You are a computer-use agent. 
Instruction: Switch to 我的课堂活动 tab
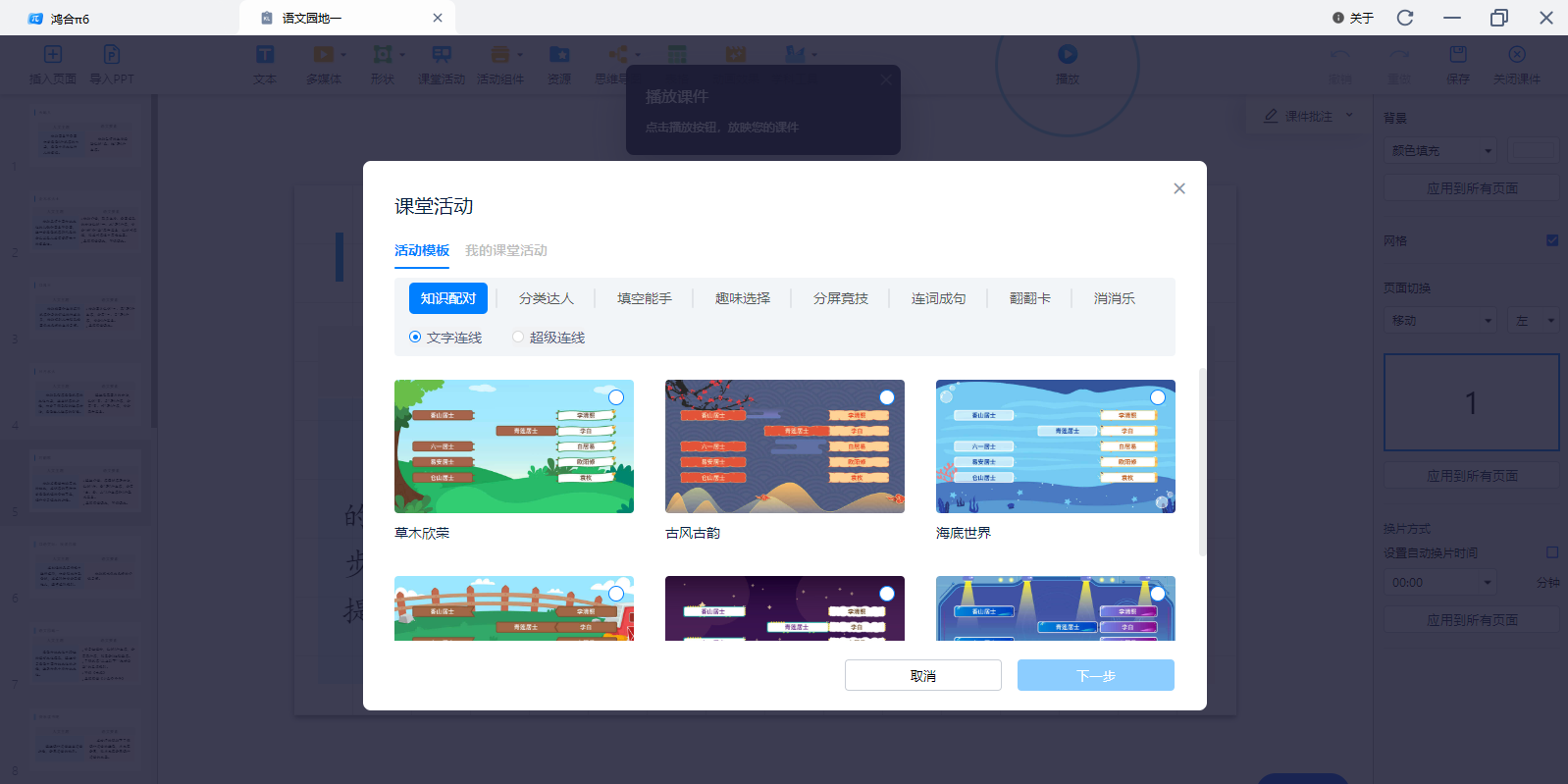(x=506, y=251)
